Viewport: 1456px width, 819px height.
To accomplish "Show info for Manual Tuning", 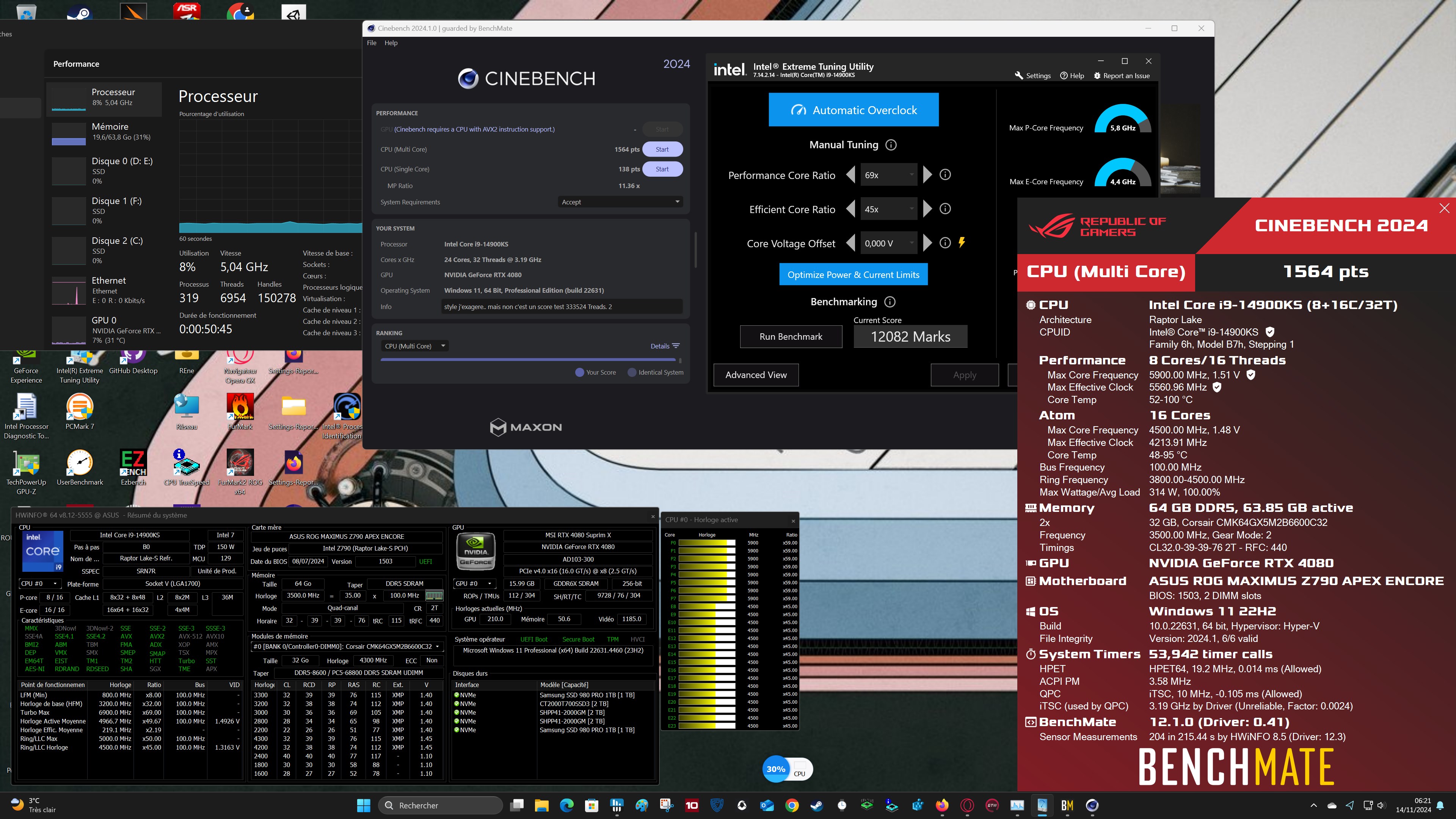I will (x=891, y=145).
